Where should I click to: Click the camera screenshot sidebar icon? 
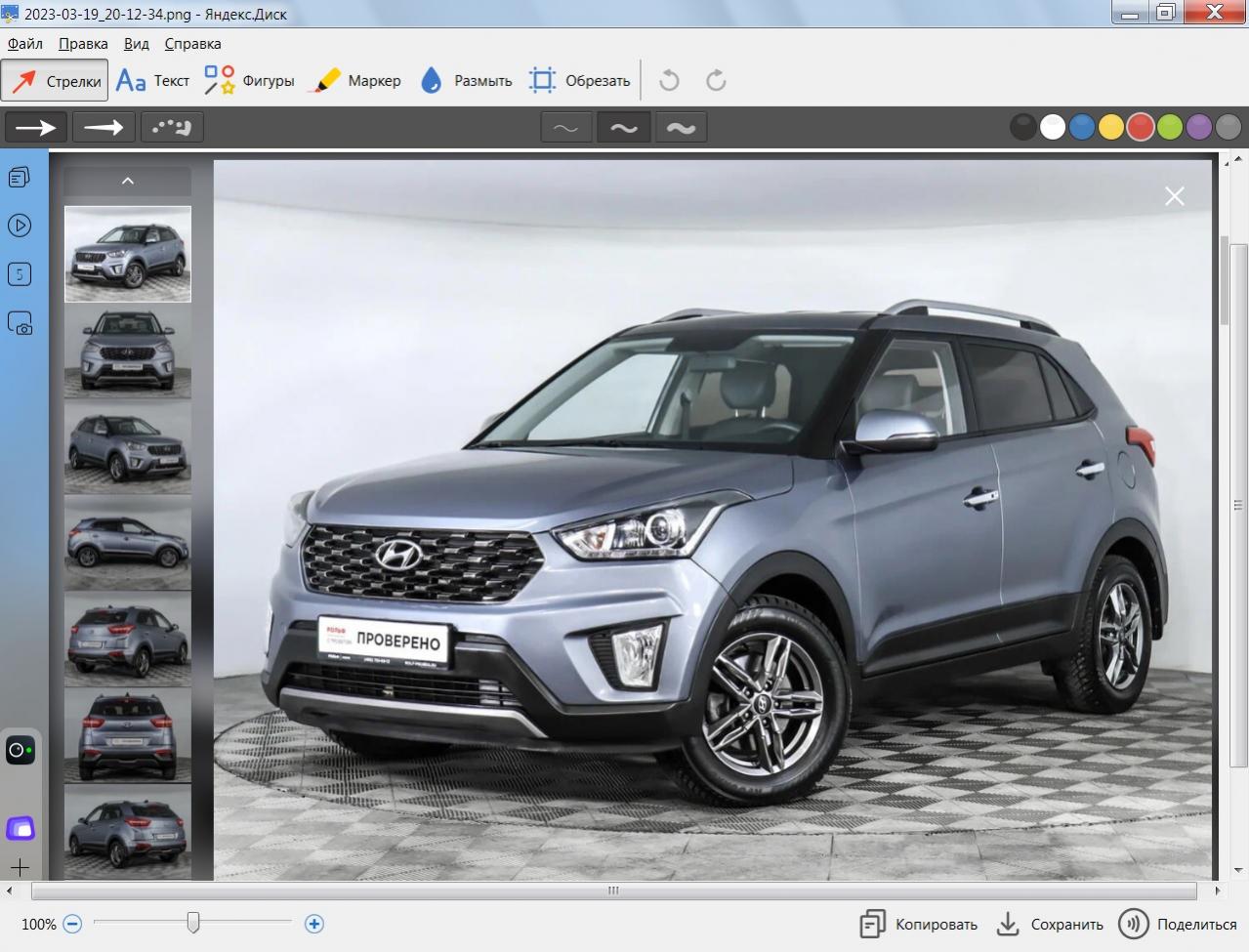click(x=20, y=323)
